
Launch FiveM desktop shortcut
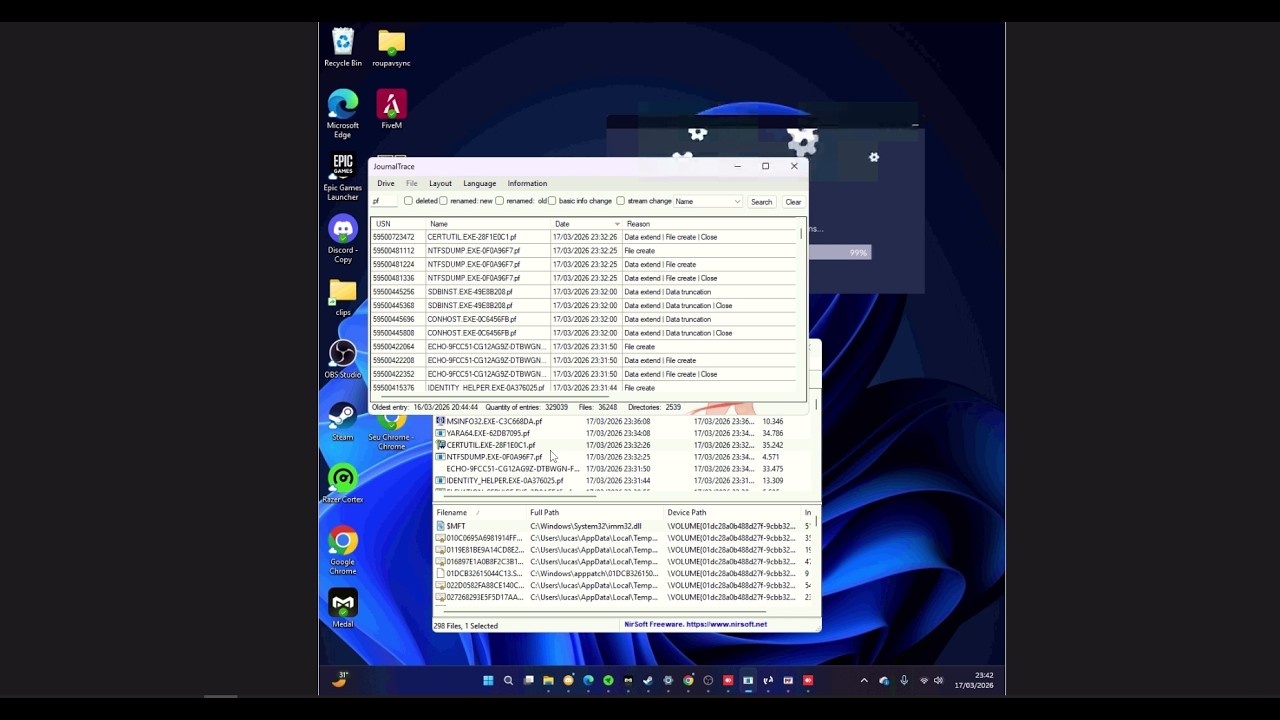click(391, 109)
